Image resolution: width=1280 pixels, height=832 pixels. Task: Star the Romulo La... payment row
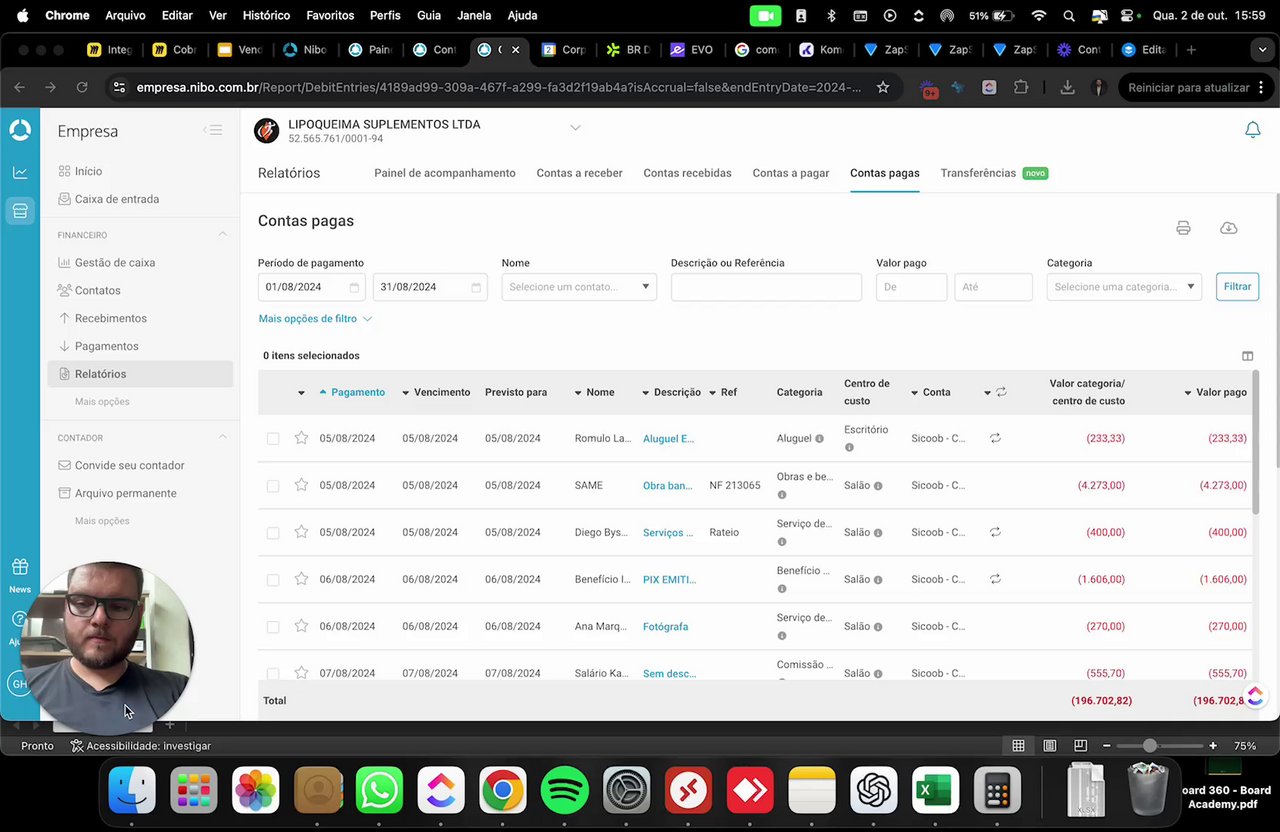pyautogui.click(x=301, y=438)
